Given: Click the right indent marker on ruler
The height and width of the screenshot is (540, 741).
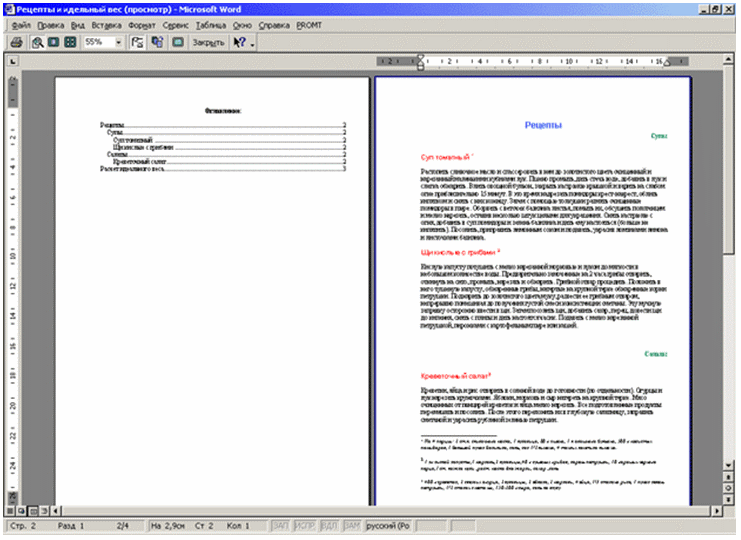Looking at the screenshot, I should [667, 63].
